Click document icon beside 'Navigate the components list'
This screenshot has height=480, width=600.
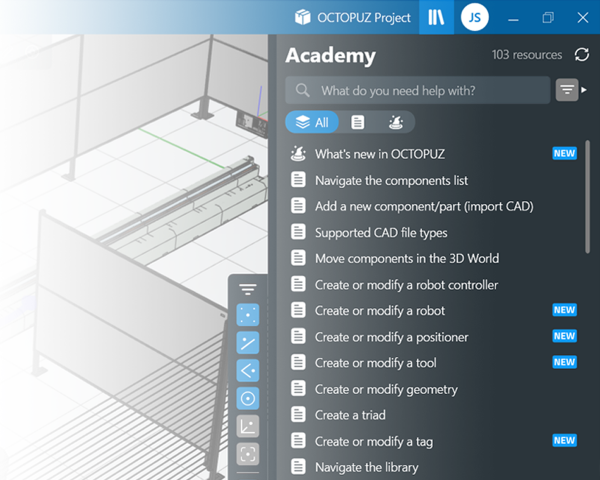[298, 180]
